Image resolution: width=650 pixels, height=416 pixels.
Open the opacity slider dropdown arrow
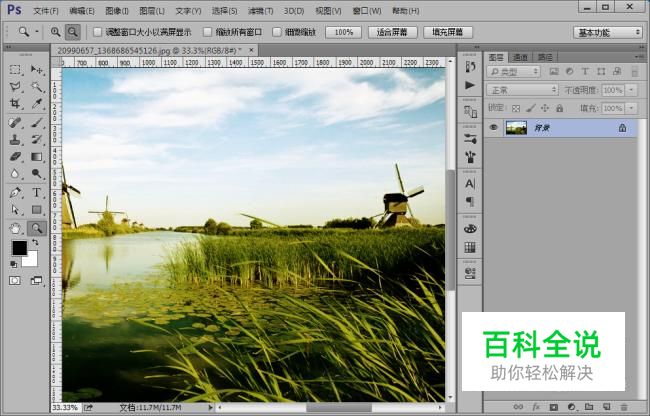click(x=631, y=90)
